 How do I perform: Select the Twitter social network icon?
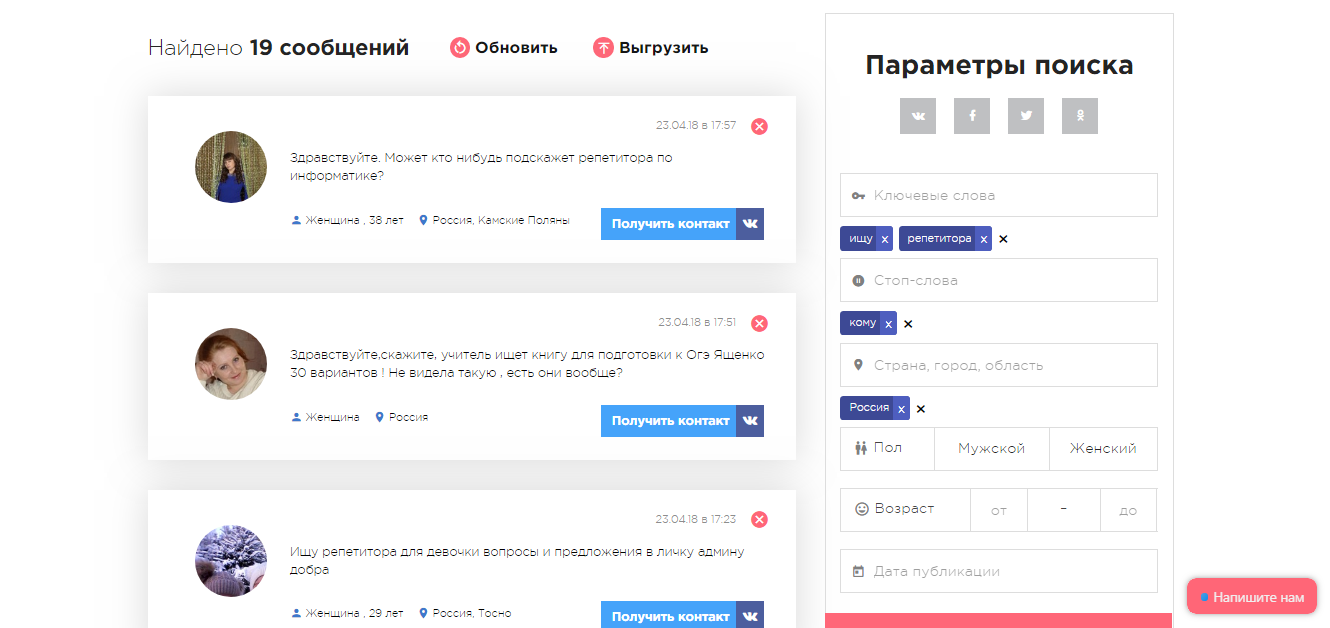tap(1025, 115)
